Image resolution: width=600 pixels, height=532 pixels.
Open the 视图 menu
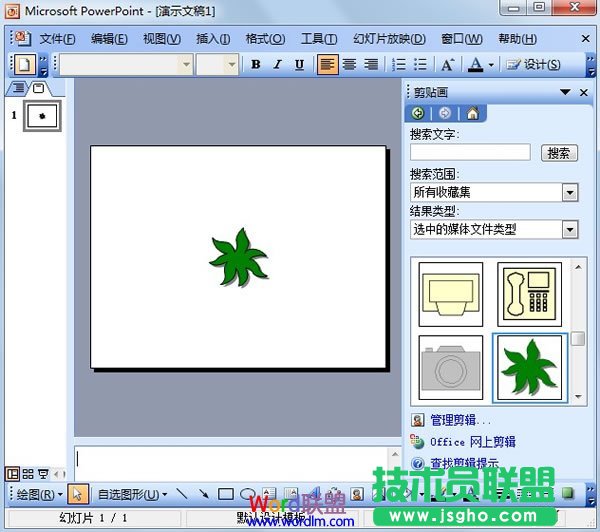(162, 39)
